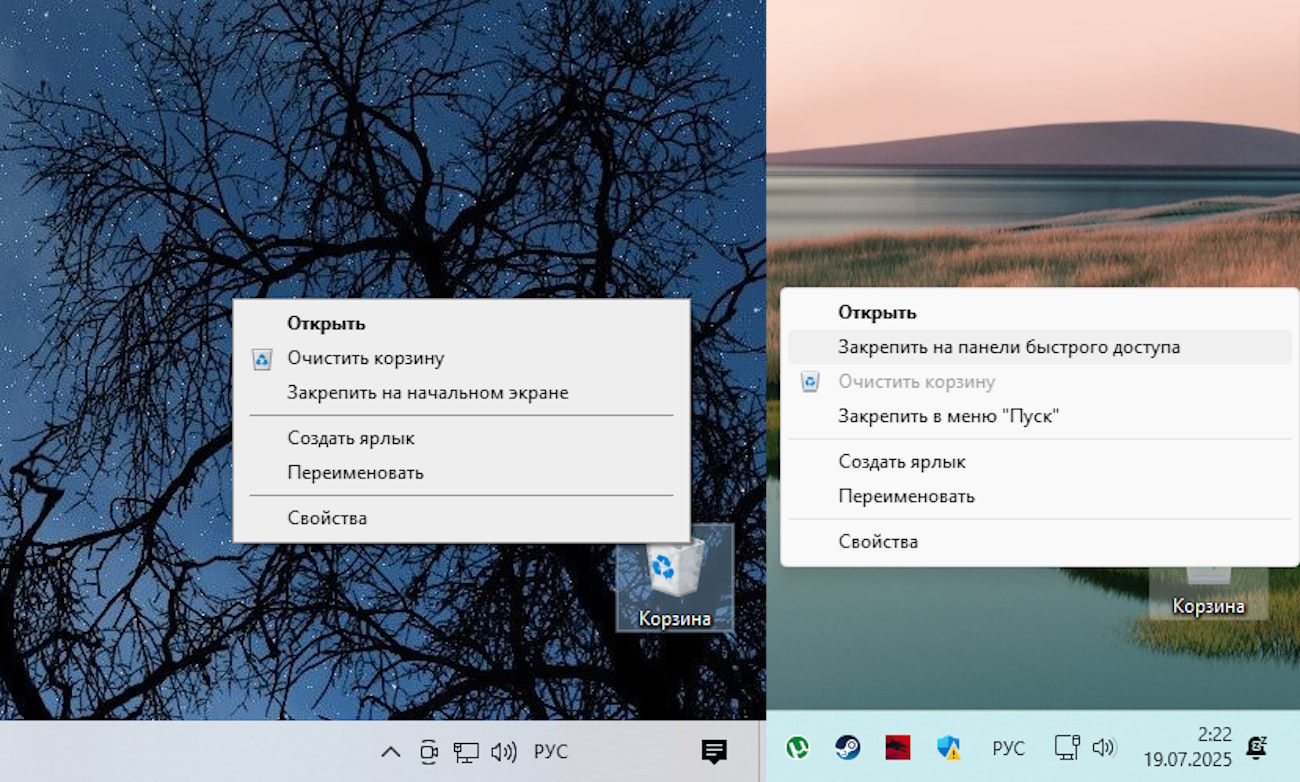Open Свойства from the rounded white menu
The width and height of the screenshot is (1300, 782).
click(x=1040, y=542)
